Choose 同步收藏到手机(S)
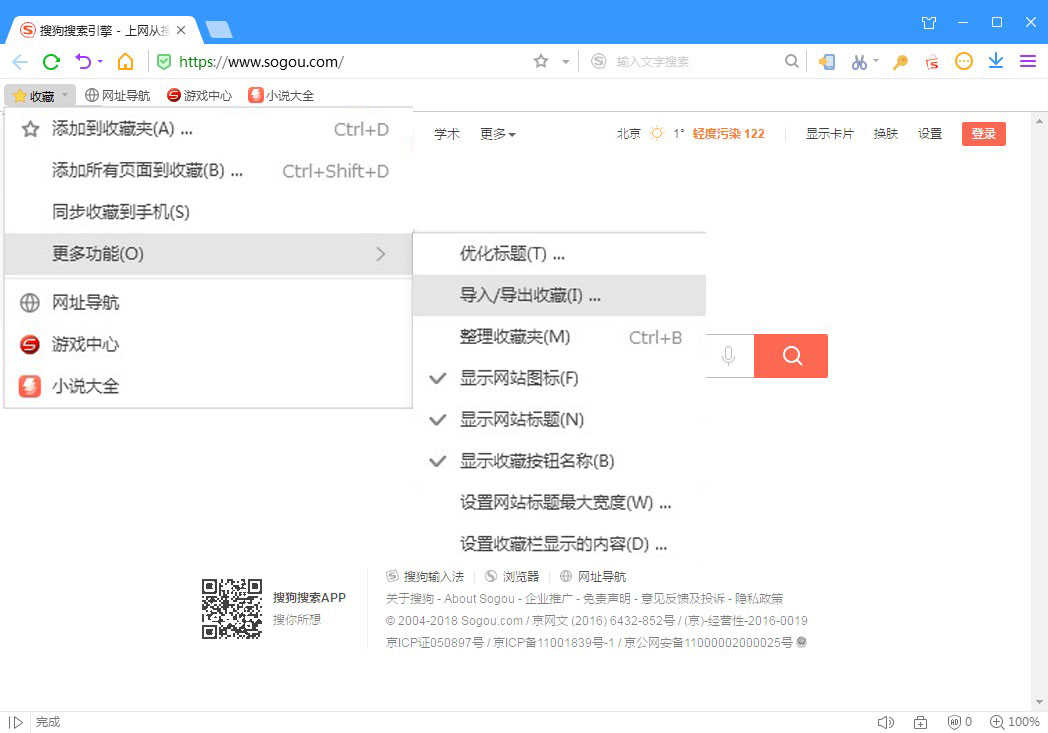This screenshot has width=1048, height=733. coord(208,212)
